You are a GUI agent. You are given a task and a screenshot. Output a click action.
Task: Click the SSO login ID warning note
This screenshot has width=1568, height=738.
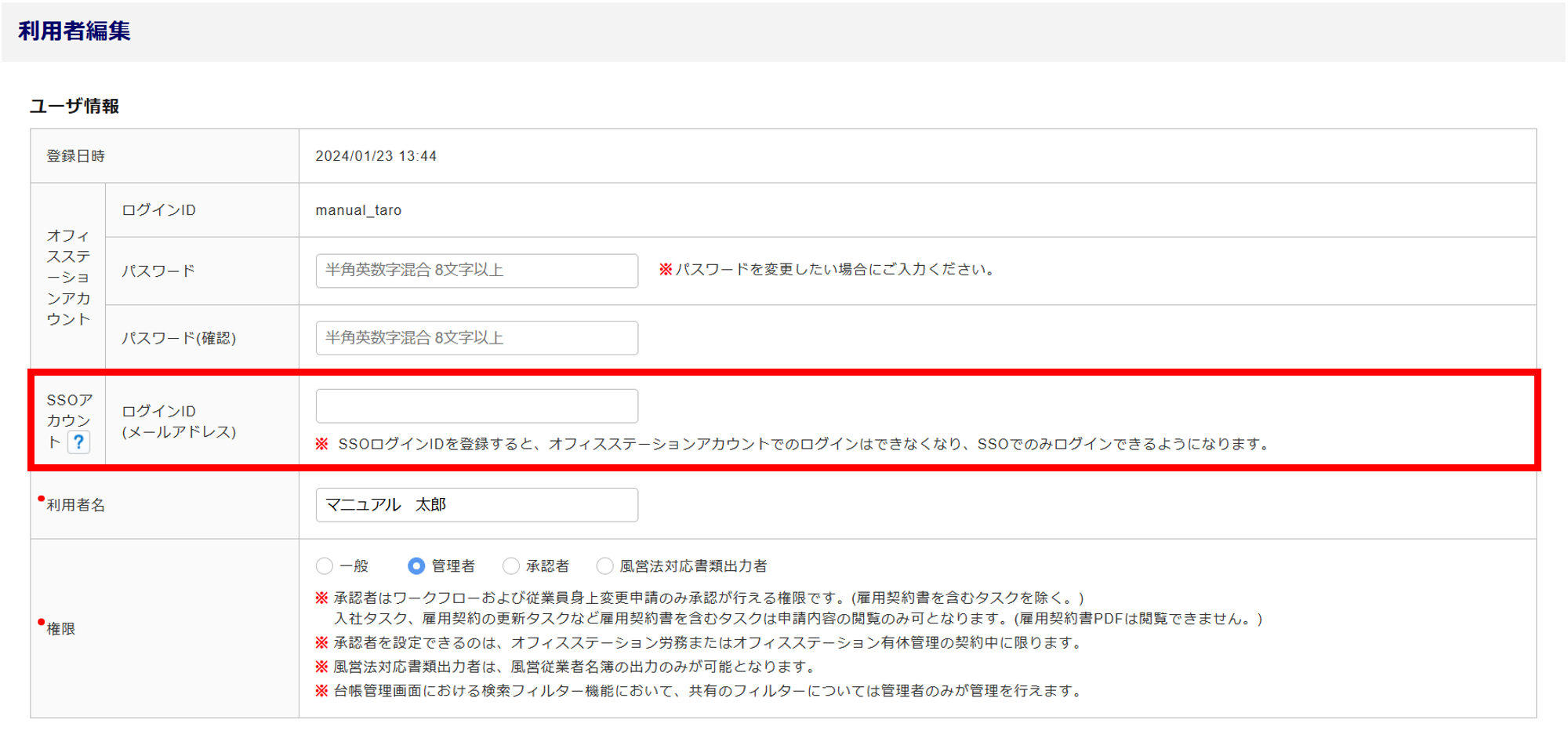point(792,445)
